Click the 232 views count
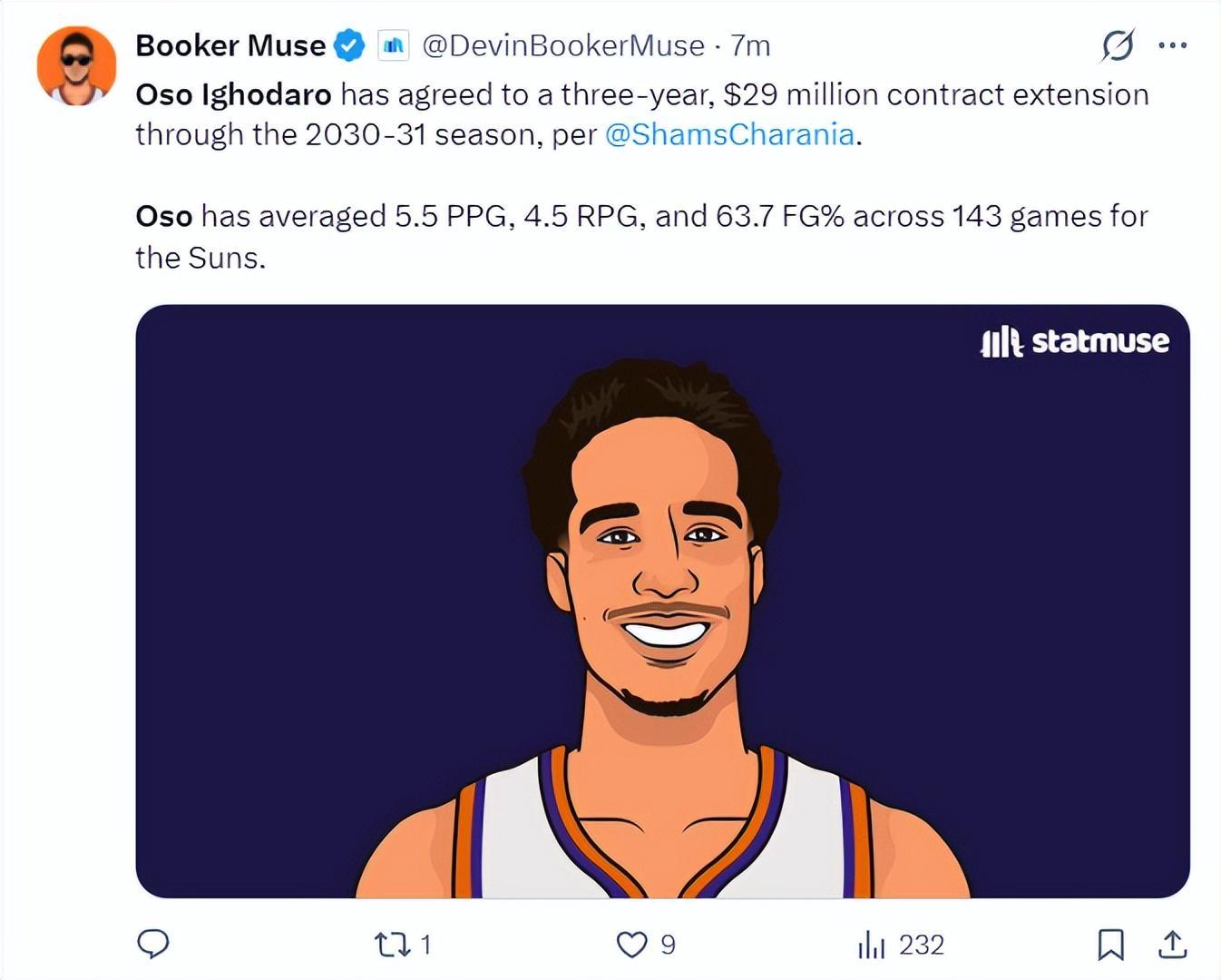 point(921,946)
